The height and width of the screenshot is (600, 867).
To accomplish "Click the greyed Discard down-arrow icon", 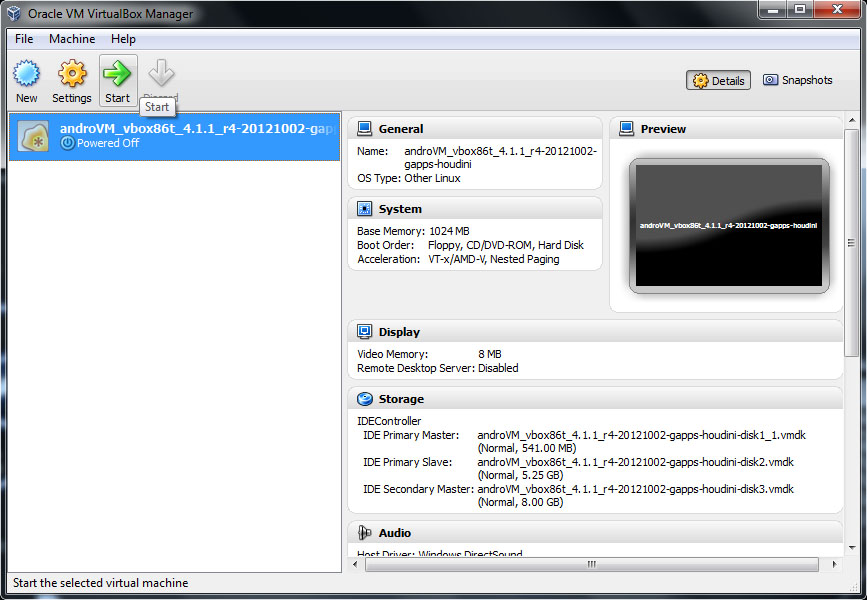I will point(161,74).
